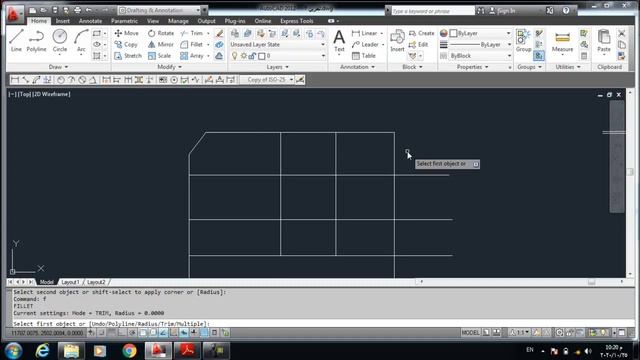The width and height of the screenshot is (640, 360).
Task: Click the Measure tool
Action: [x=562, y=41]
